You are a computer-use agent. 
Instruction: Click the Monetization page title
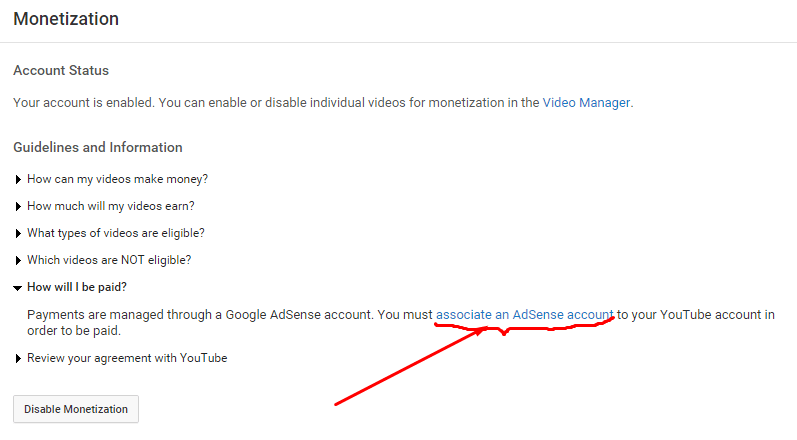click(66, 19)
